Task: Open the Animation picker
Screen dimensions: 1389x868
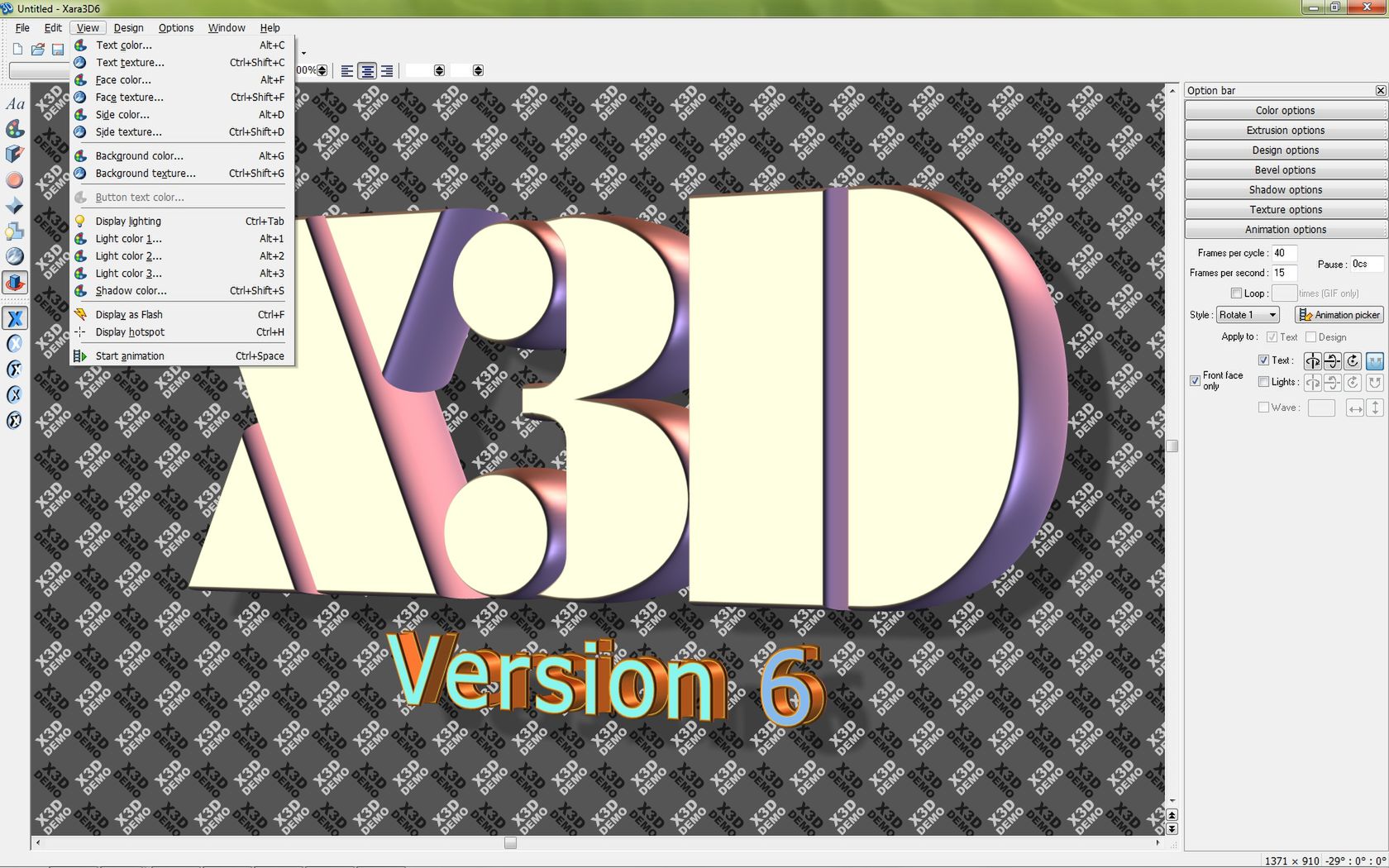Action: pyautogui.click(x=1339, y=315)
